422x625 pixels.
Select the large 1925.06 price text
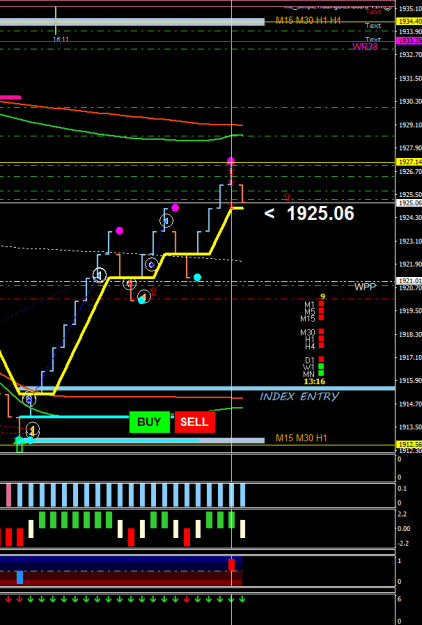pyautogui.click(x=320, y=214)
